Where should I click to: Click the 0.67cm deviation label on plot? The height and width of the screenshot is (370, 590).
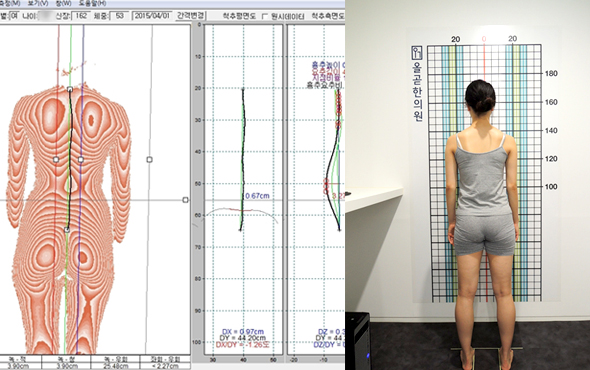pyautogui.click(x=257, y=196)
